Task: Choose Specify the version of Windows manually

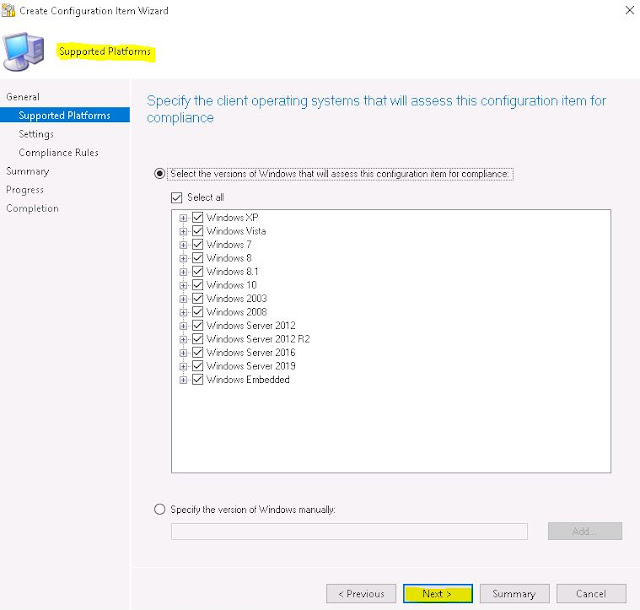Action: 160,509
